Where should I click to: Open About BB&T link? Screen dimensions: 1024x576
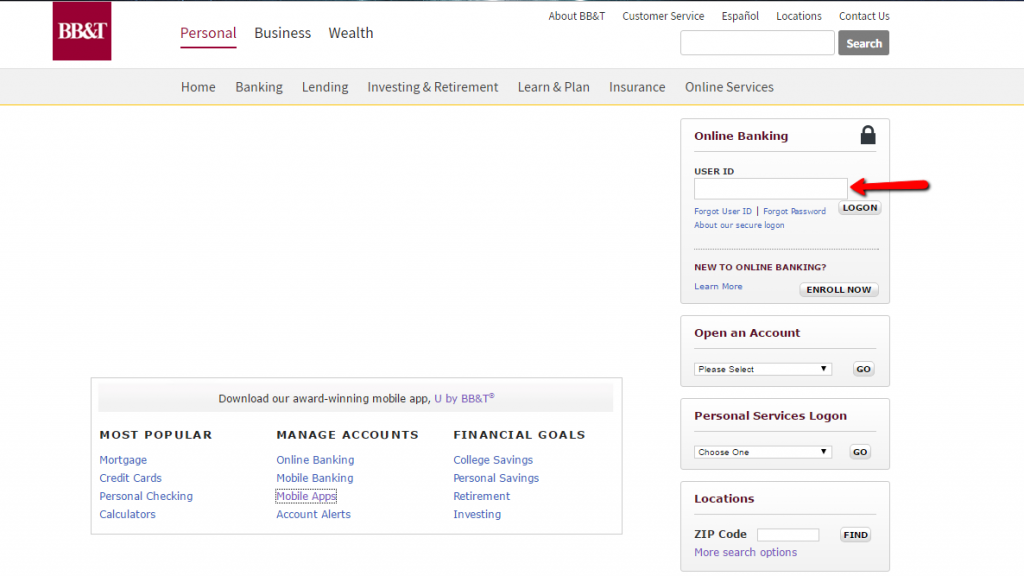577,16
